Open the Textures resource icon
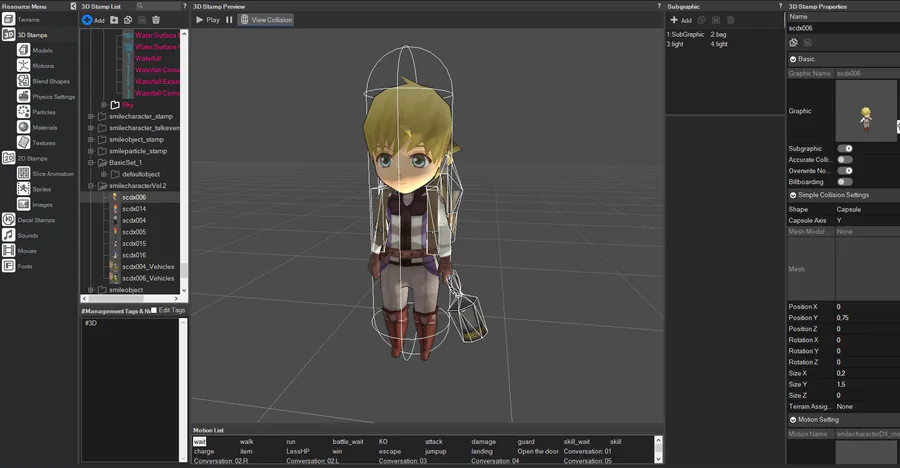Screen dimensions: 900x468 [24, 142]
